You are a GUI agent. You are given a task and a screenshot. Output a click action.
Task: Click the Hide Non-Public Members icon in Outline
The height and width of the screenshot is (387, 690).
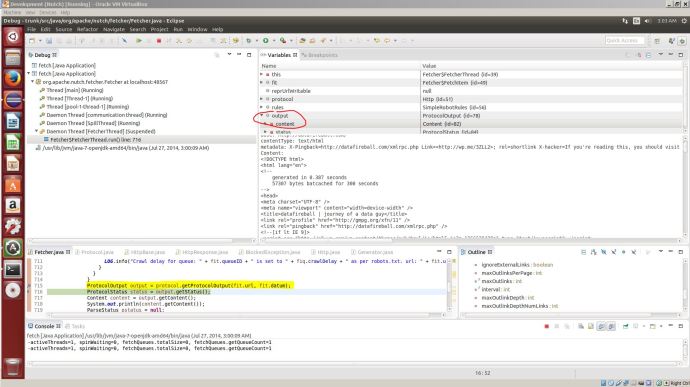point(624,252)
